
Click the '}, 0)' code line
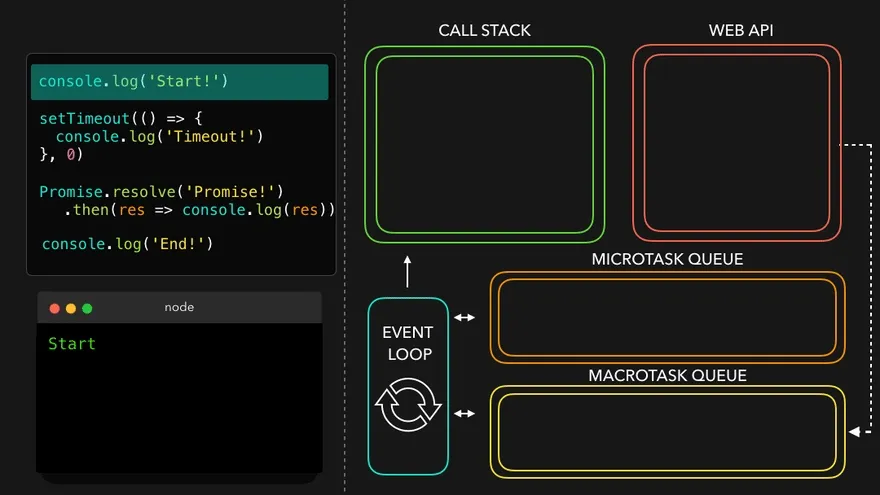pos(61,154)
